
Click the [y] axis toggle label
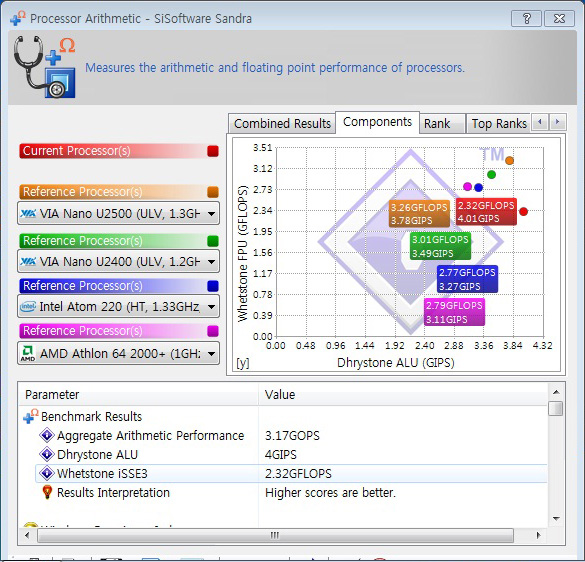coord(243,363)
